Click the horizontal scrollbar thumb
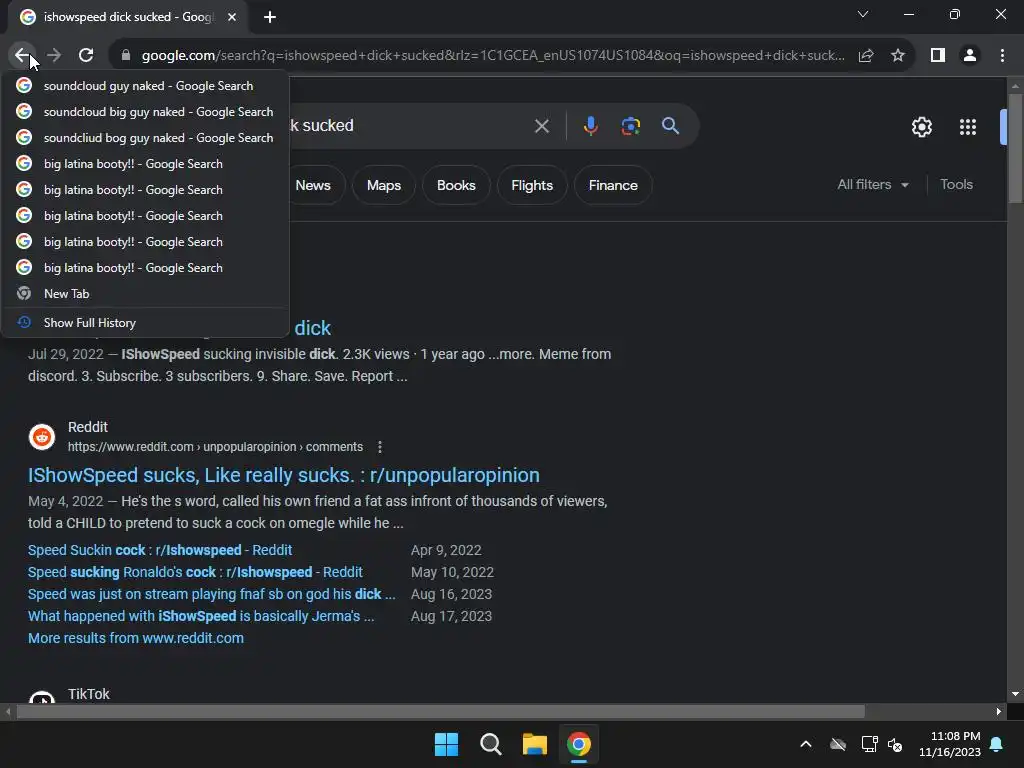The width and height of the screenshot is (1024, 768). 441,711
